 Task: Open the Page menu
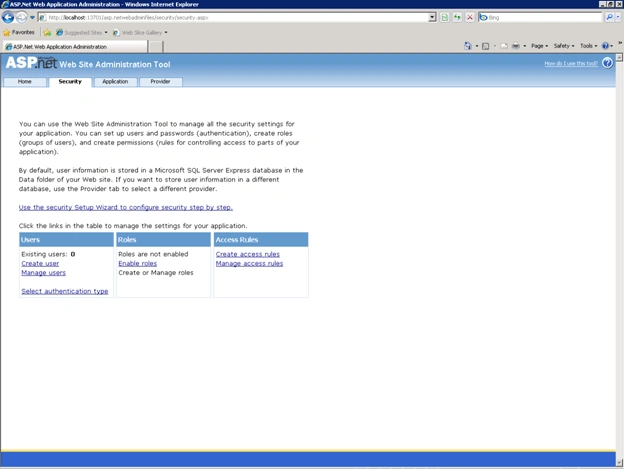539,46
